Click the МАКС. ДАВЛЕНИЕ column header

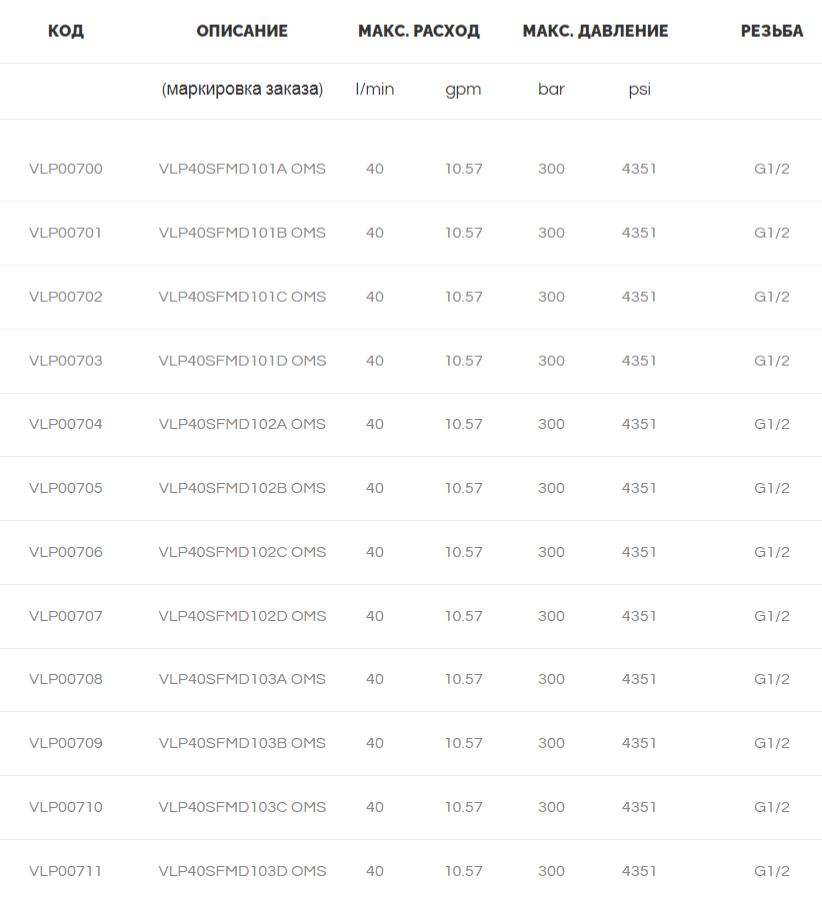pyautogui.click(x=595, y=31)
